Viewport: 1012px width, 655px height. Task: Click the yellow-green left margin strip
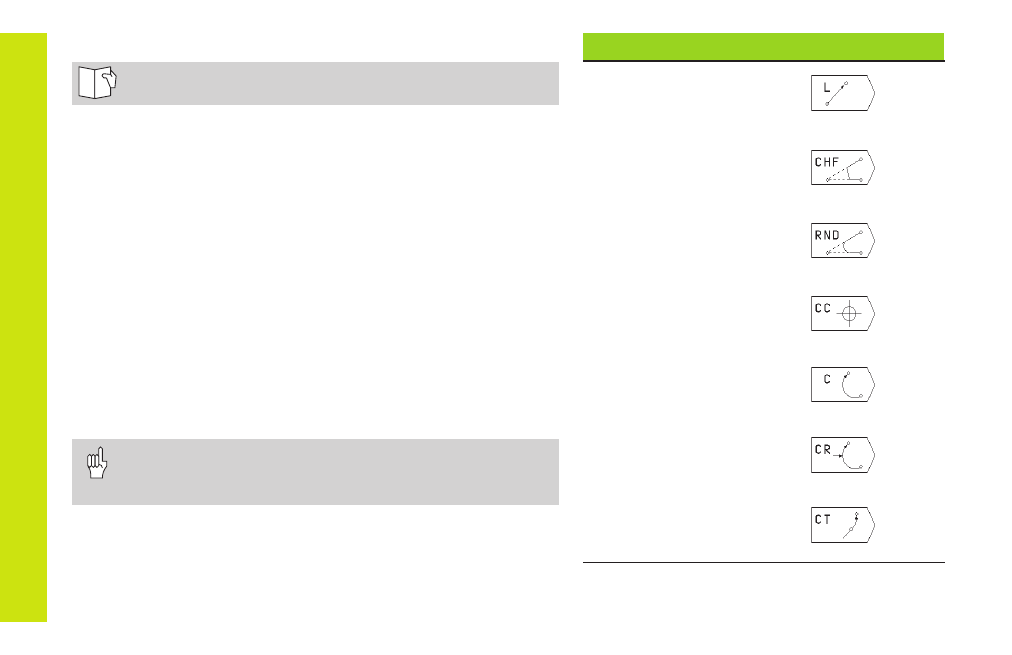[23, 327]
